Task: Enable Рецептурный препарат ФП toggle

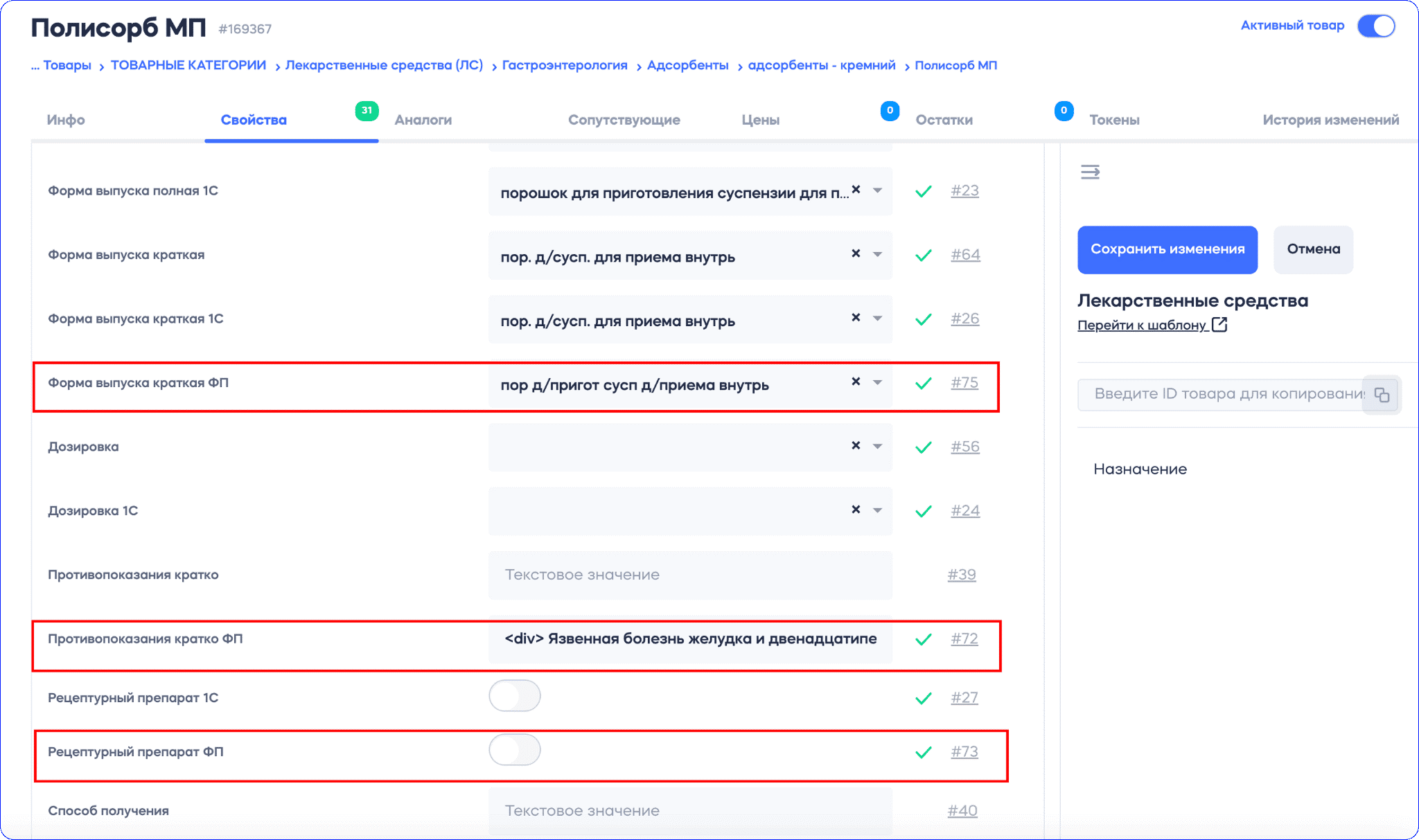Action: 515,750
